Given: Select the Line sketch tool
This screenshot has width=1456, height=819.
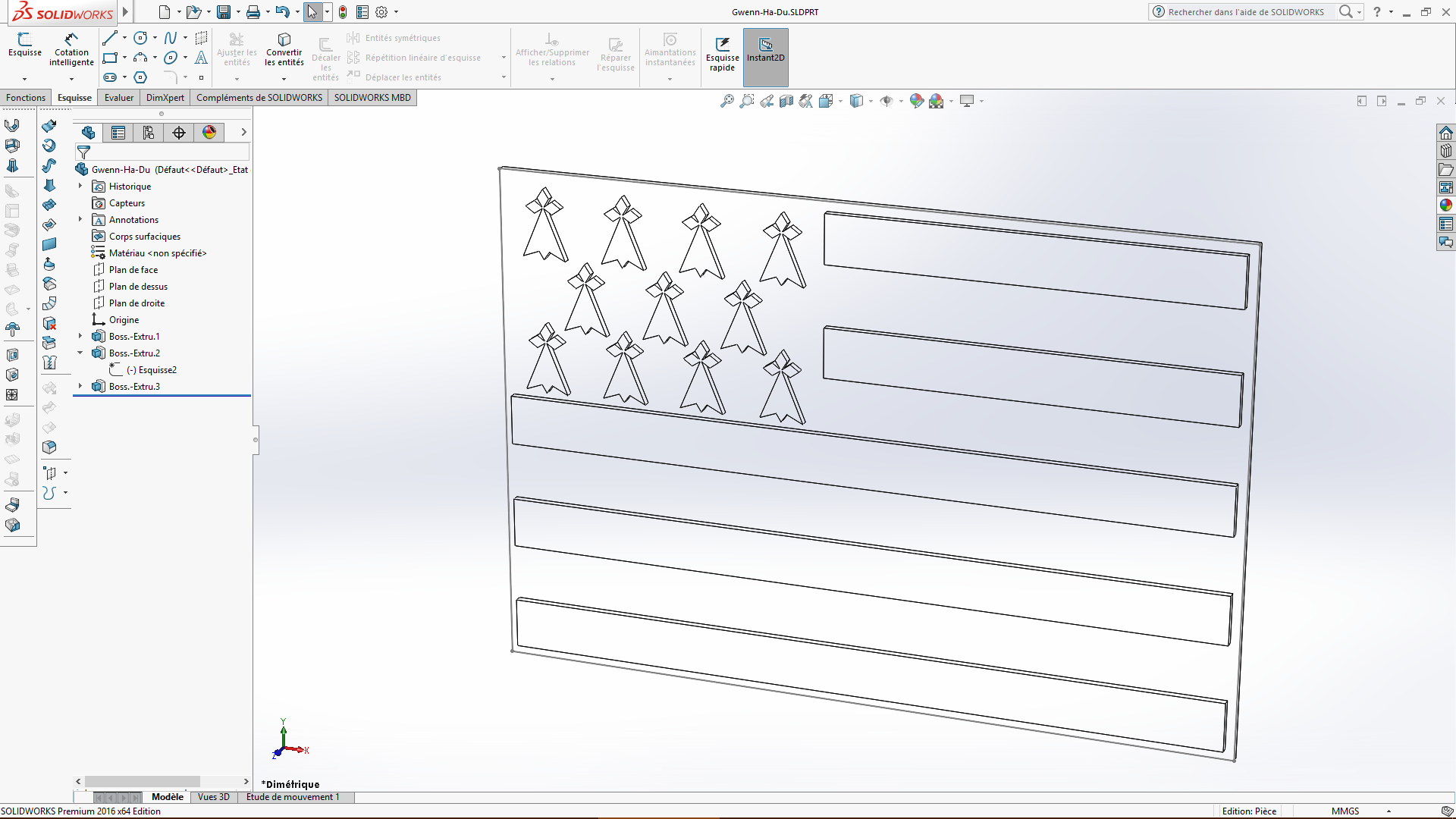Looking at the screenshot, I should (110, 38).
